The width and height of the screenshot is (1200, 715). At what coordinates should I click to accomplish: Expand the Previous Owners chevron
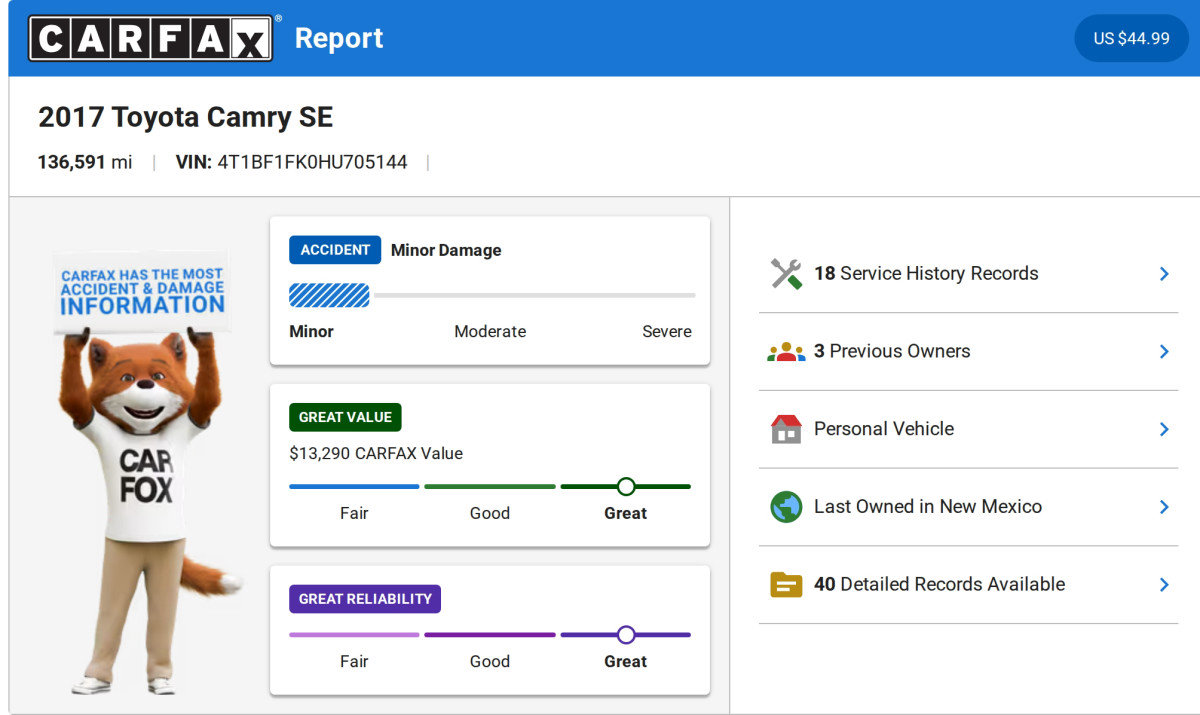(x=1164, y=352)
